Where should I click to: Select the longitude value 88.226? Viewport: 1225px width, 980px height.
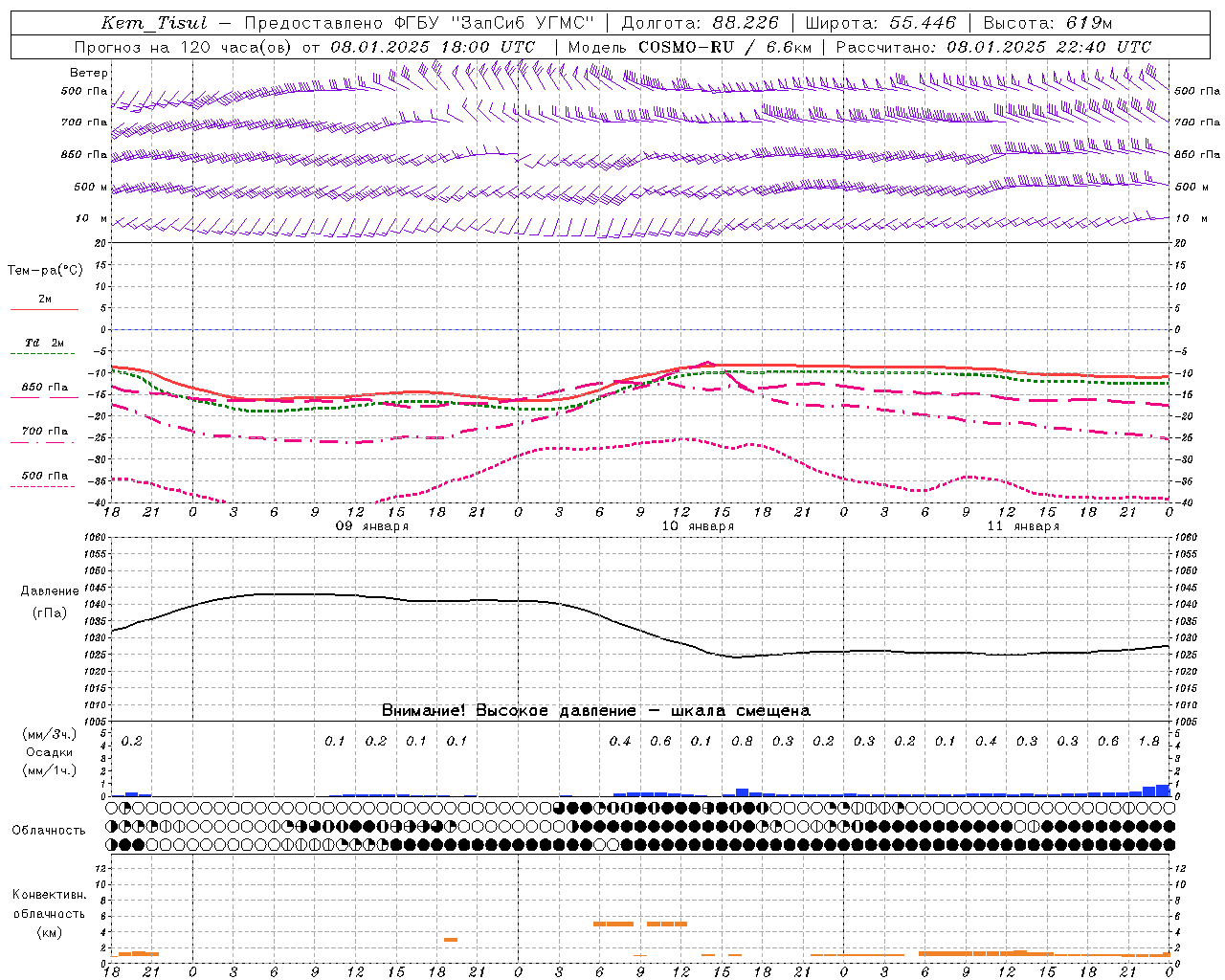(746, 22)
